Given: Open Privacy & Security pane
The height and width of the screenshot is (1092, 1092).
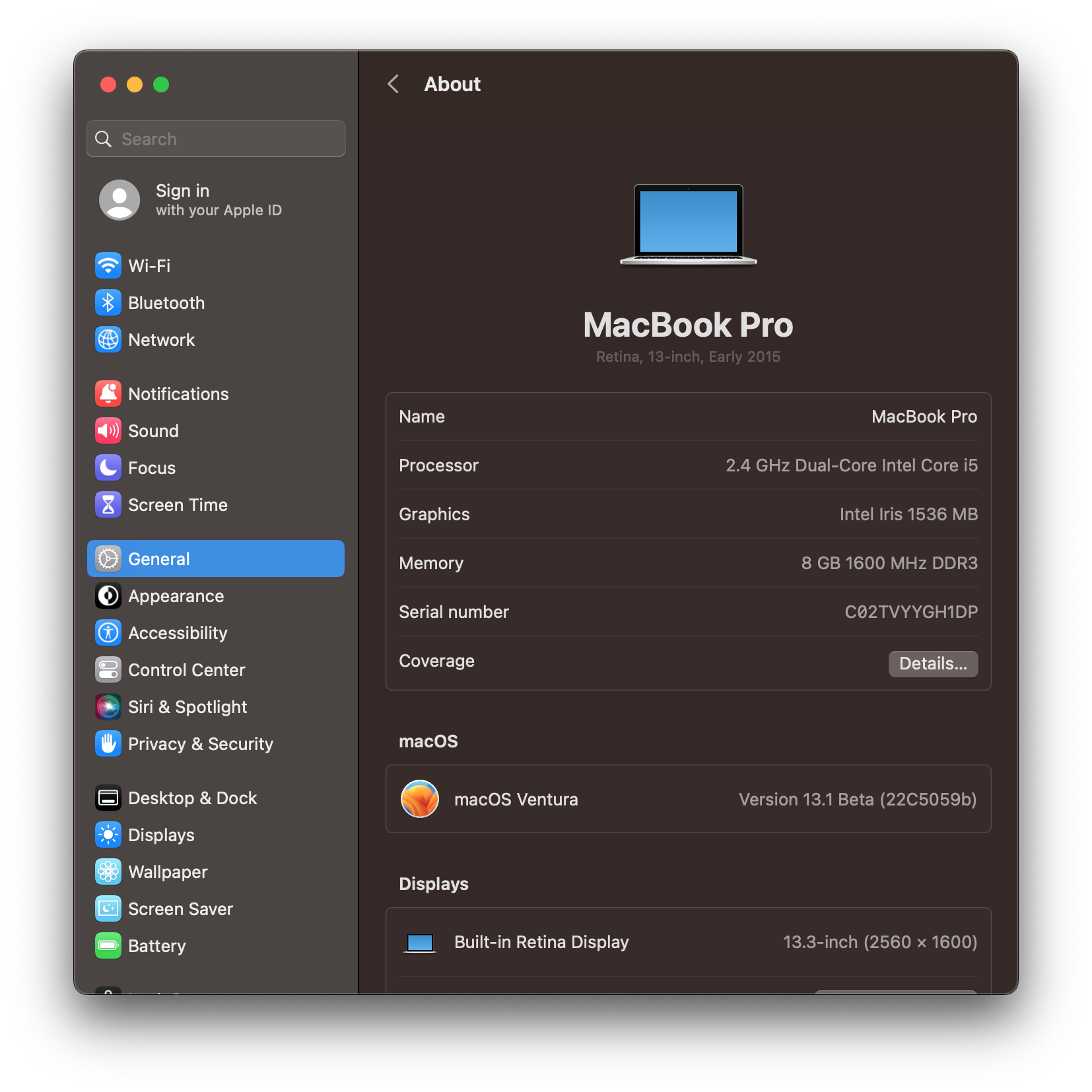Looking at the screenshot, I should coord(216,744).
